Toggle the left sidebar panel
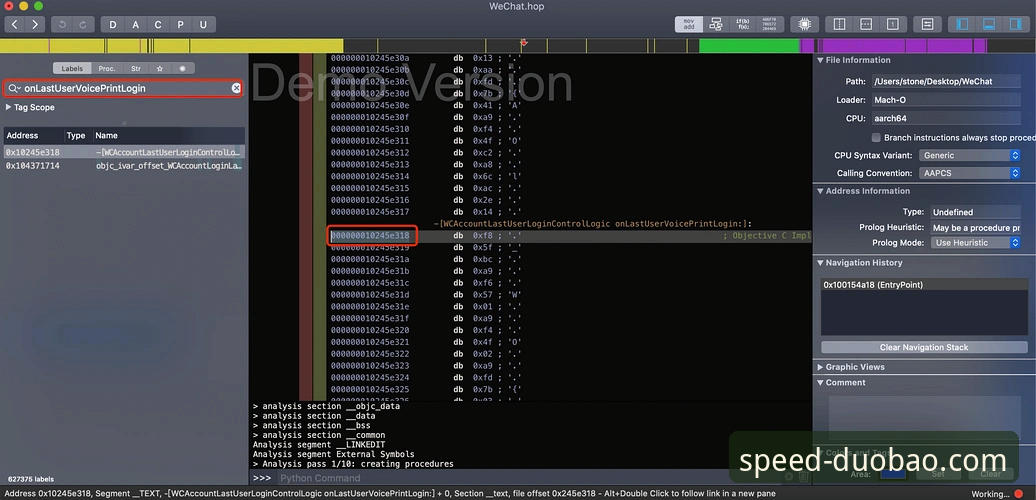The width and height of the screenshot is (1036, 500). point(962,24)
